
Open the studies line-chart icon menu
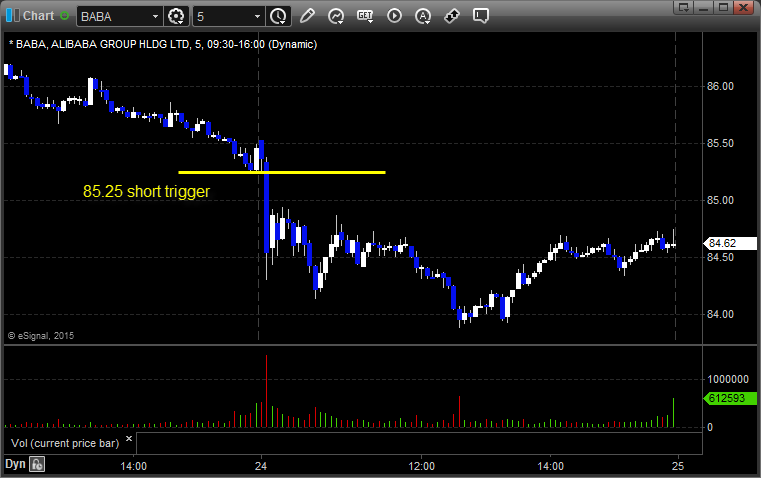336,16
